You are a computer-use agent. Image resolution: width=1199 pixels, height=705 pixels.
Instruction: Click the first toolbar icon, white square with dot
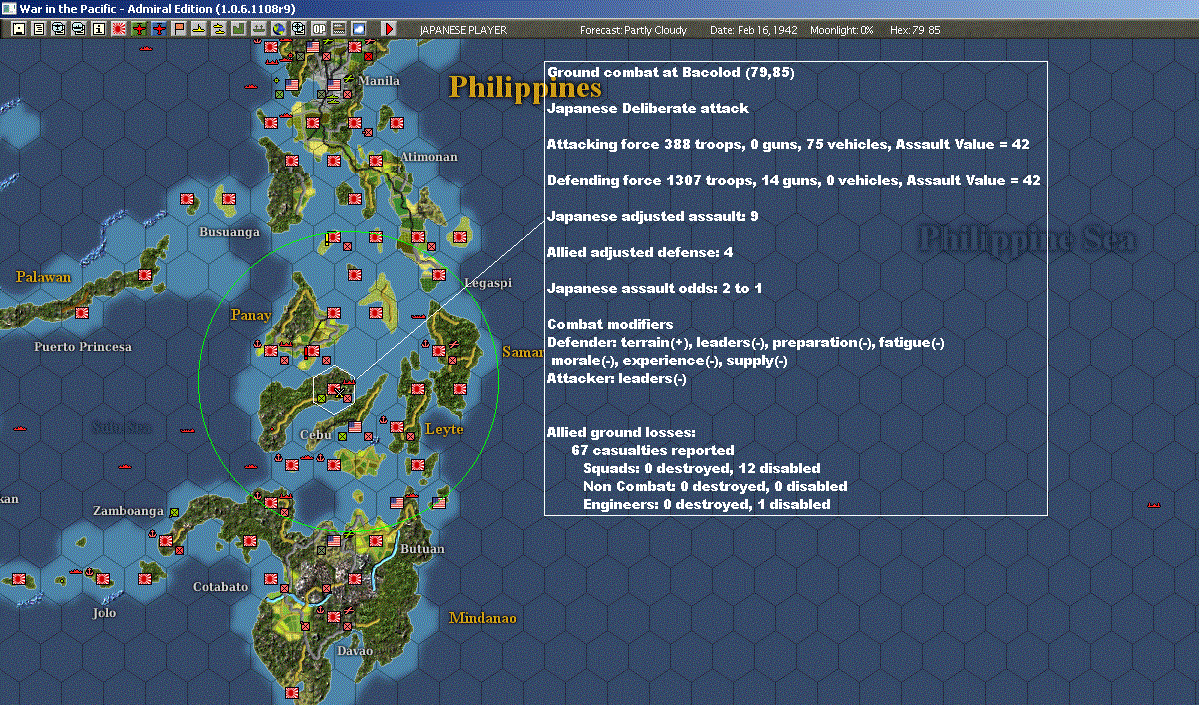(x=19, y=29)
